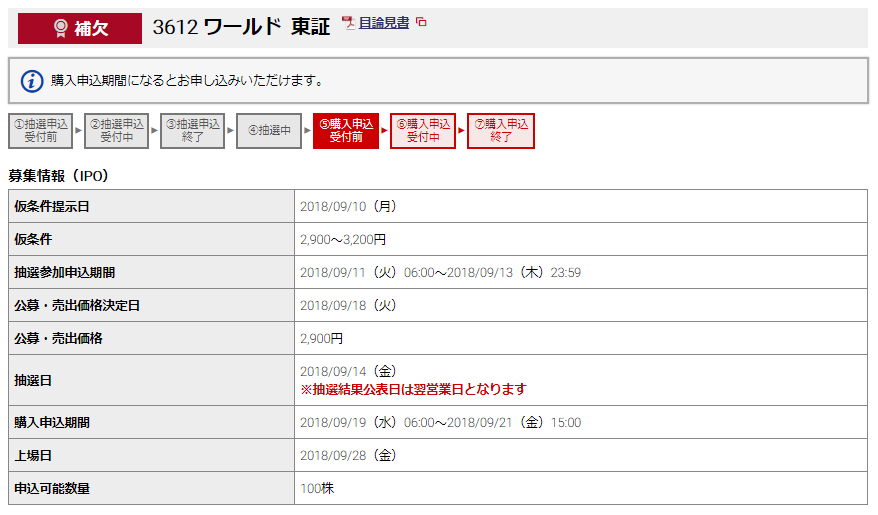
Task: Click the 抽選日 row label
Action: click(x=33, y=381)
